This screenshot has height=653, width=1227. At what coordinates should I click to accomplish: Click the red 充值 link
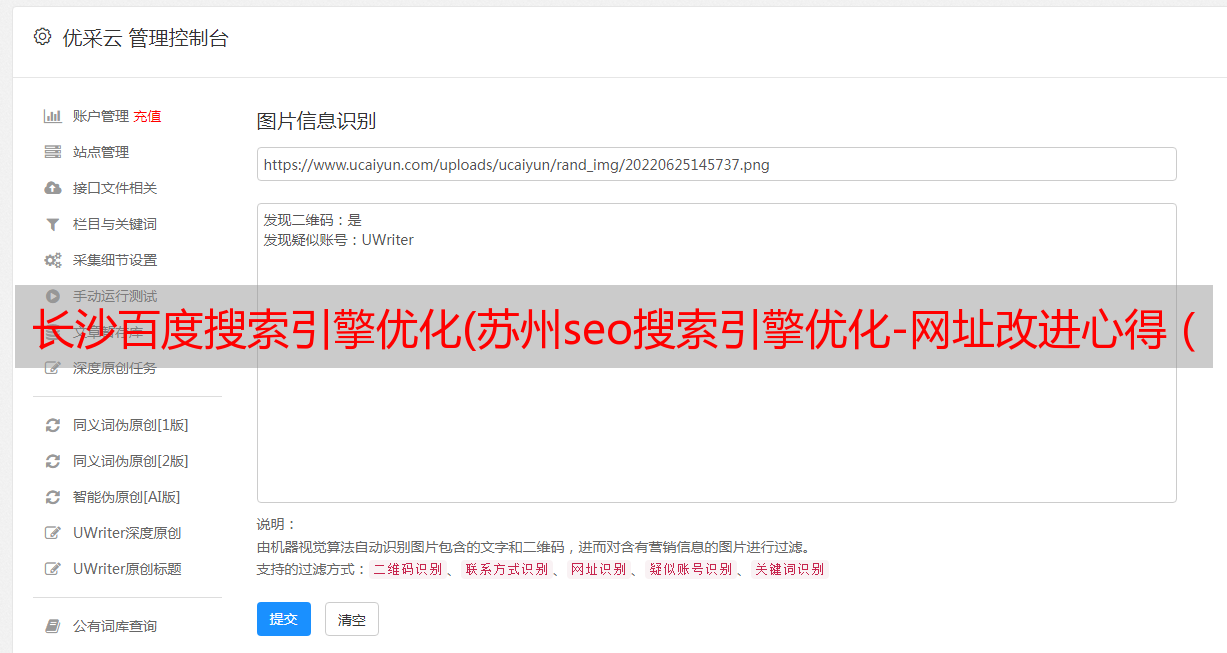point(147,116)
